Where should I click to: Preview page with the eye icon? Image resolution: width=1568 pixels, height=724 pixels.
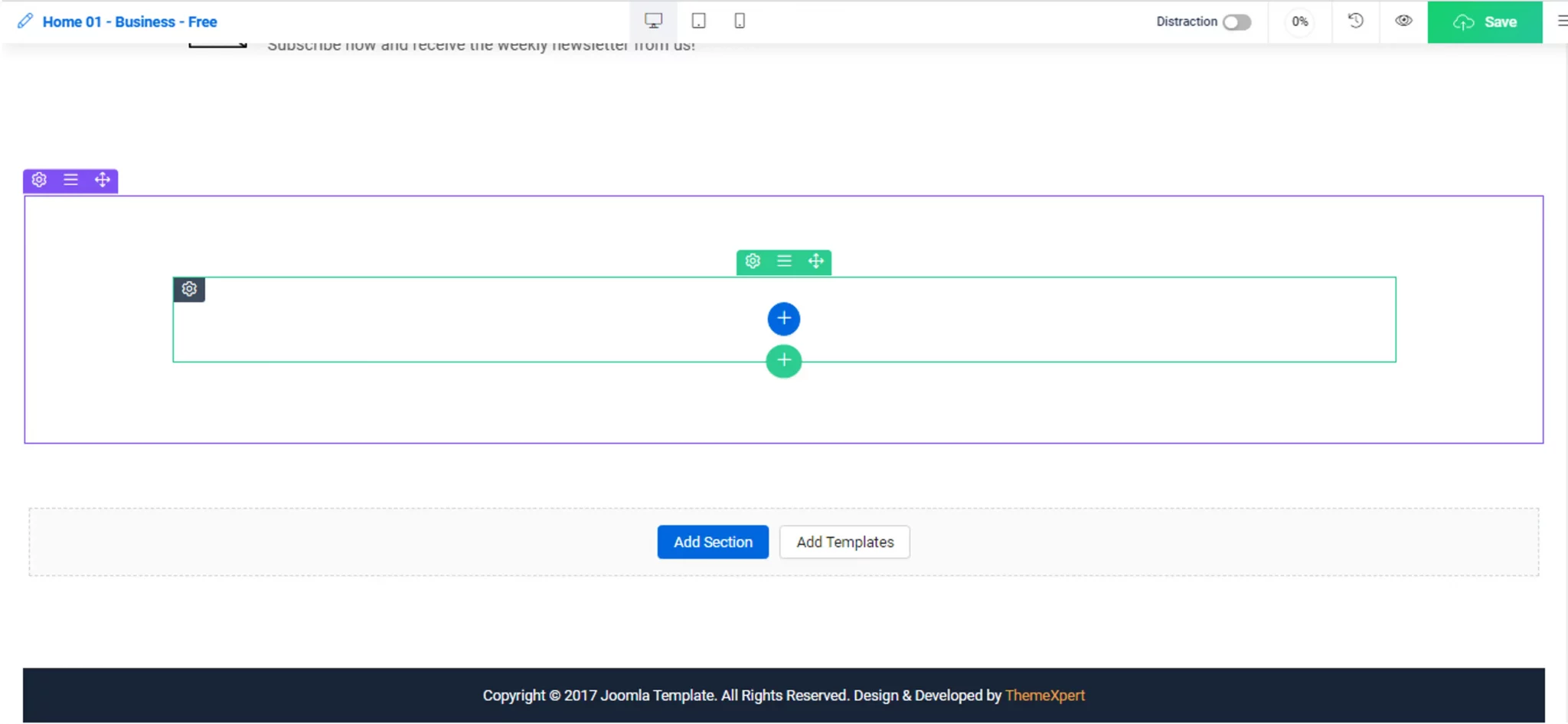[x=1403, y=21]
